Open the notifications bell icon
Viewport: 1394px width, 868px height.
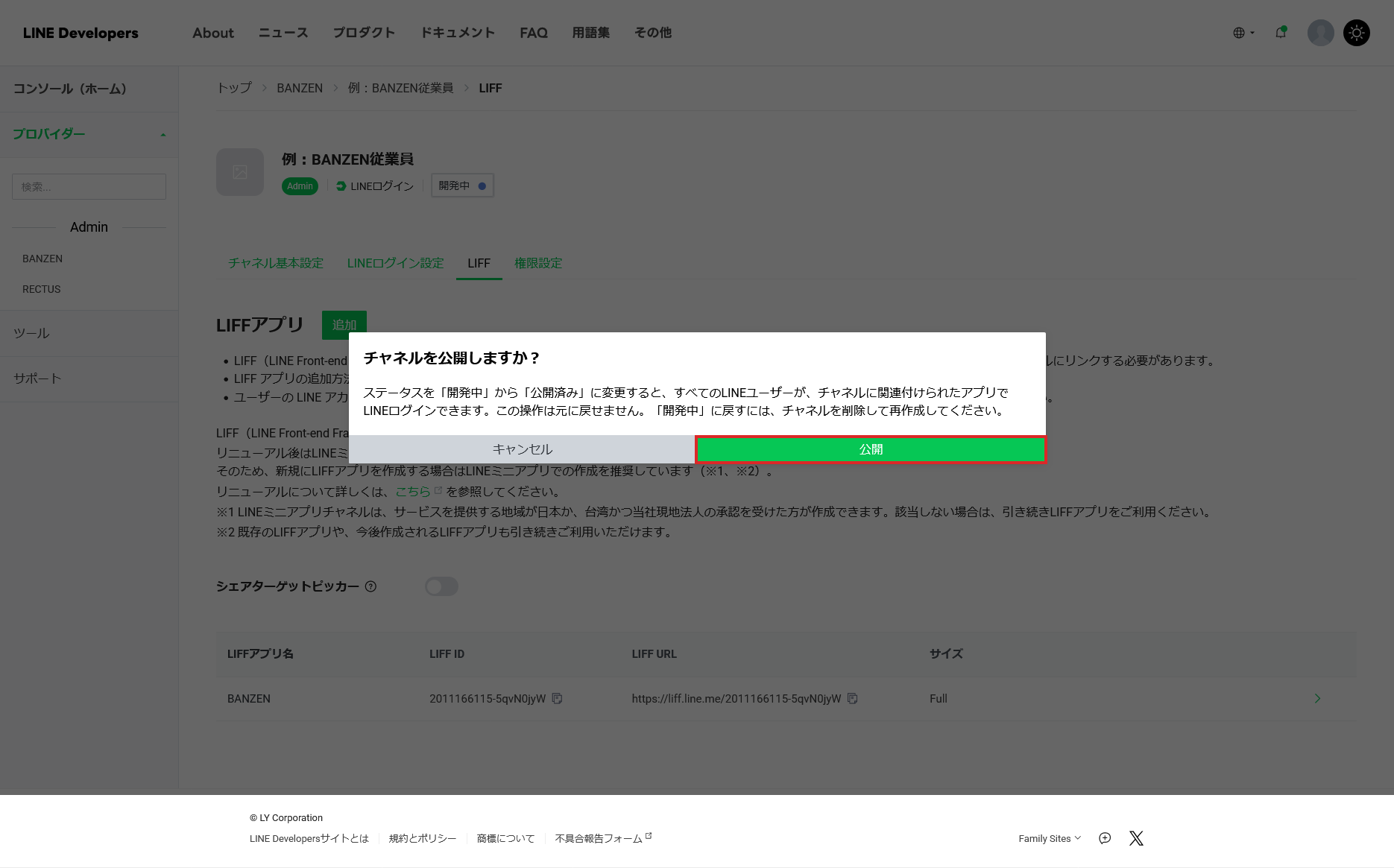[x=1281, y=33]
